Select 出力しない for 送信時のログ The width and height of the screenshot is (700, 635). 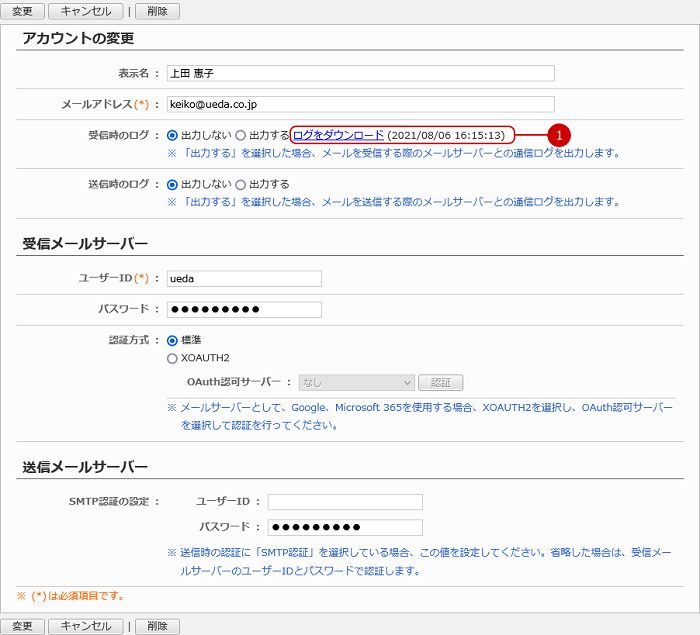[173, 185]
